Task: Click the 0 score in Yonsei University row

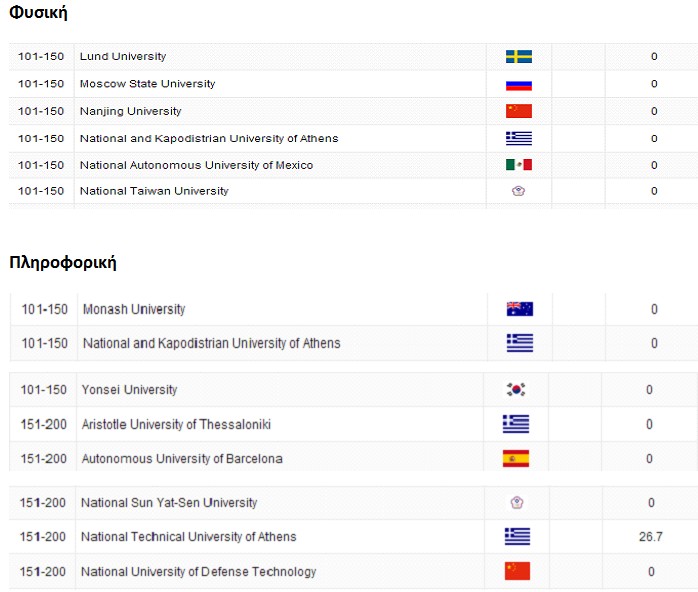Action: [649, 389]
